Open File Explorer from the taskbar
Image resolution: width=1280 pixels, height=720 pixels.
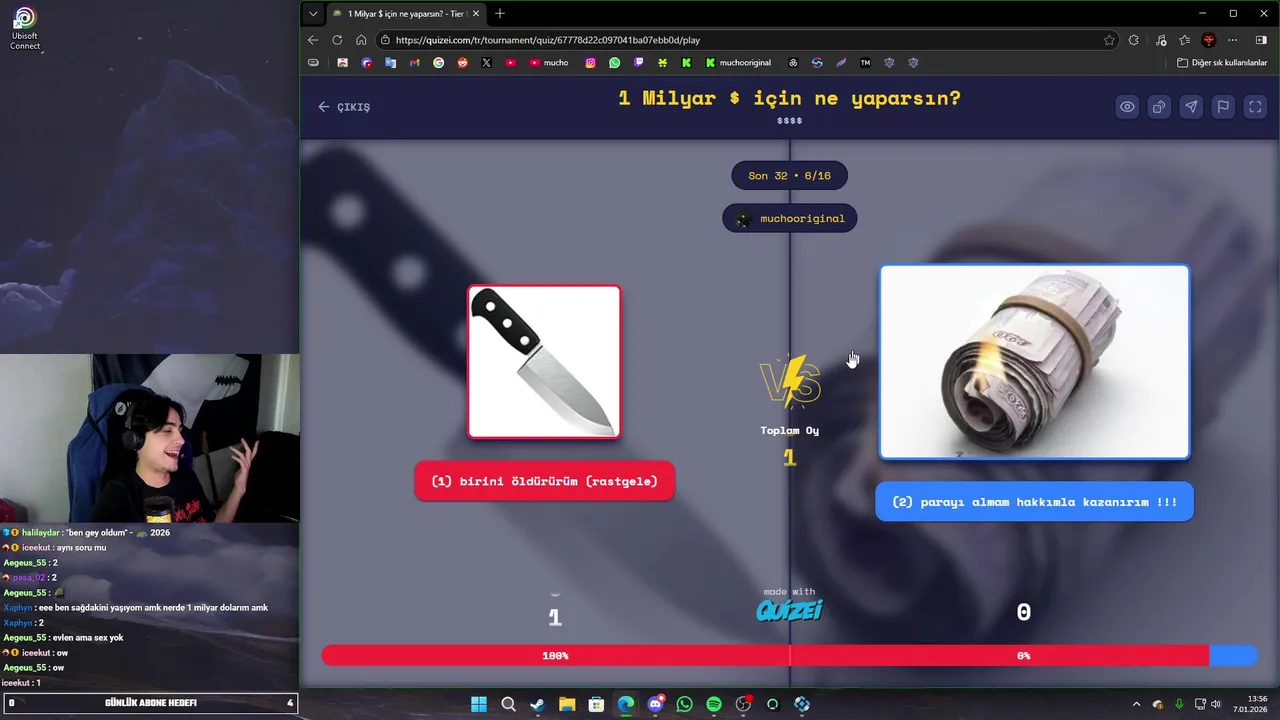pos(567,704)
